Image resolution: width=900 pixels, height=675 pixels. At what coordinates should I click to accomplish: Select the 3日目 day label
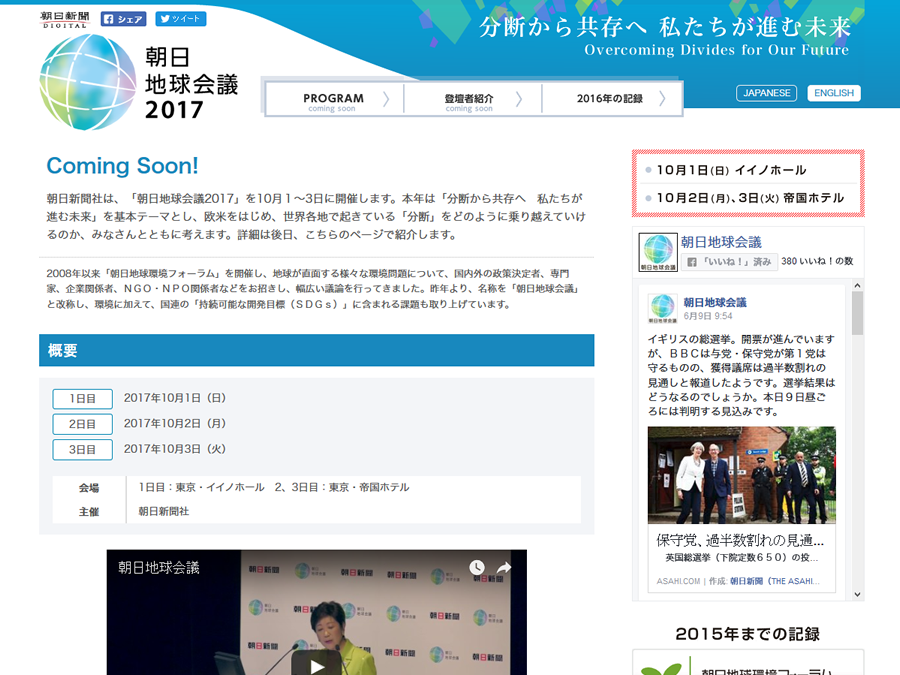point(82,449)
